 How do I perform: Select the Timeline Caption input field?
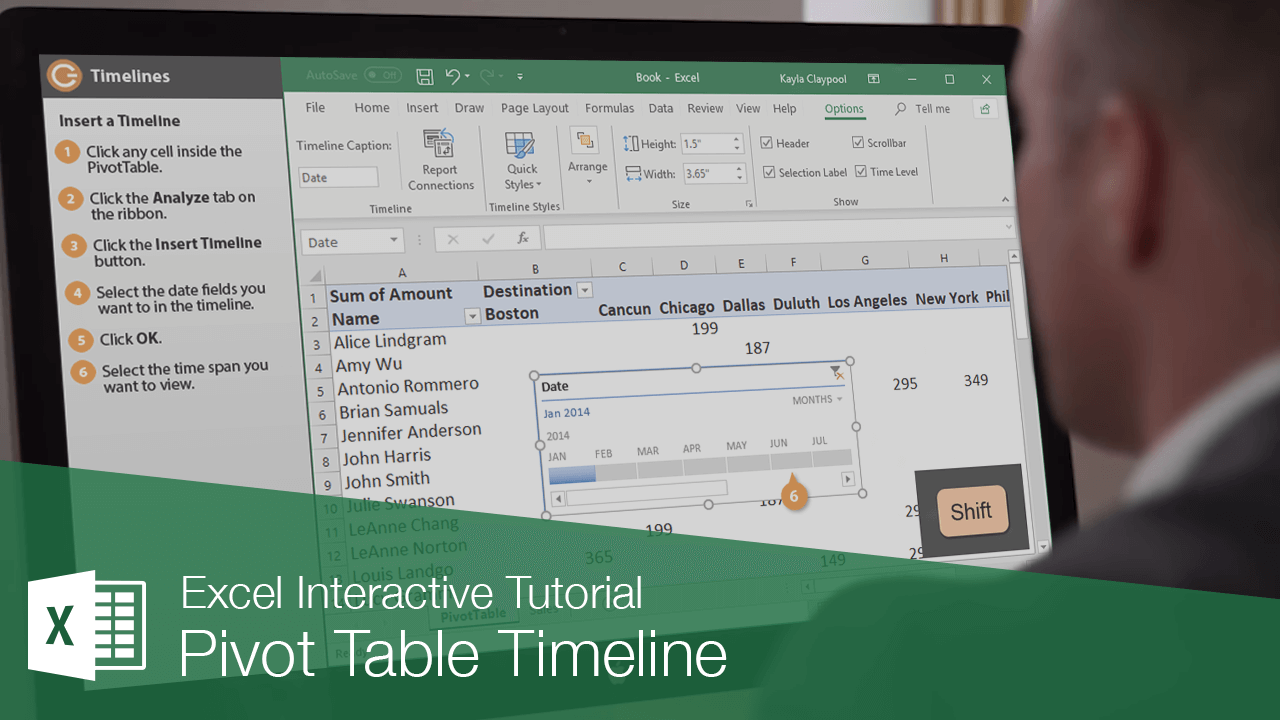coord(338,176)
